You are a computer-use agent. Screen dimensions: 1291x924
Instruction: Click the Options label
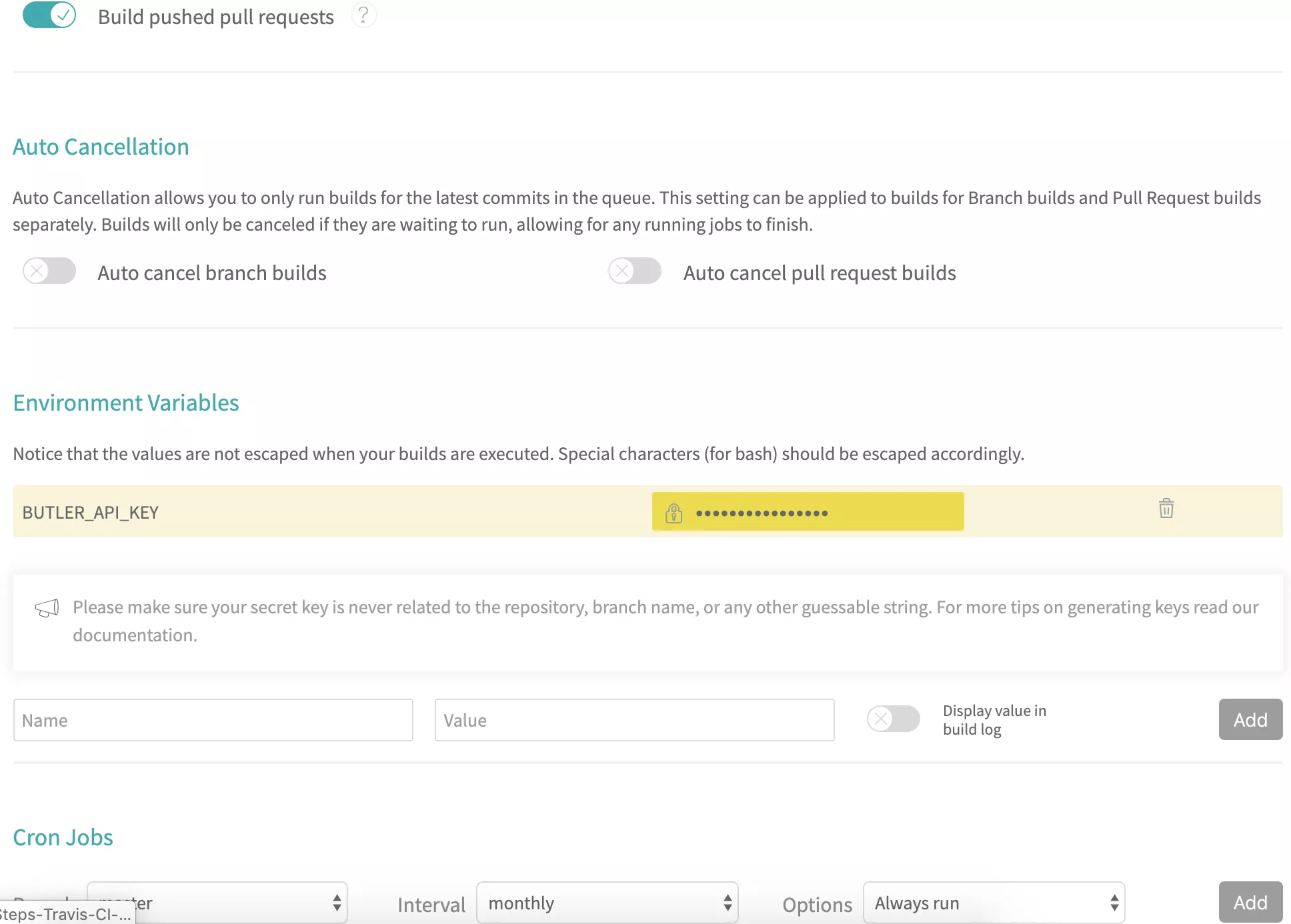[817, 905]
